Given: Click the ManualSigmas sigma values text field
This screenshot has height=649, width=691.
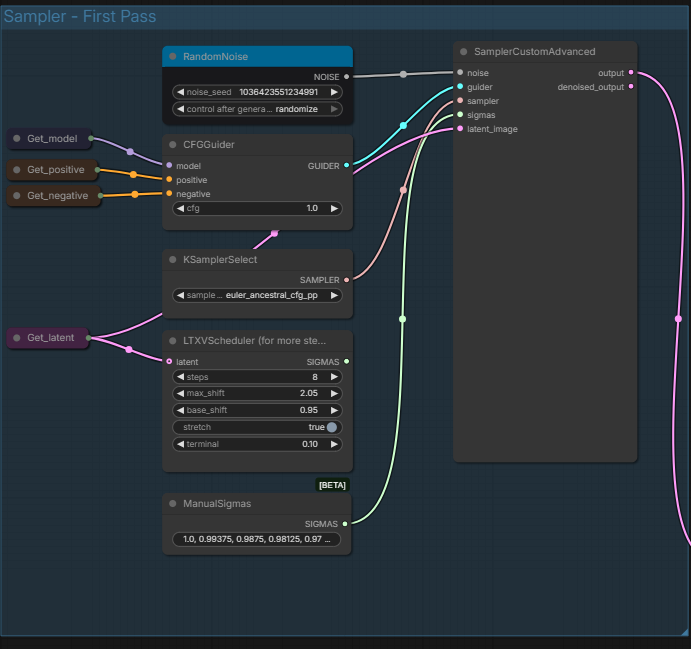Looking at the screenshot, I should tap(257, 539).
